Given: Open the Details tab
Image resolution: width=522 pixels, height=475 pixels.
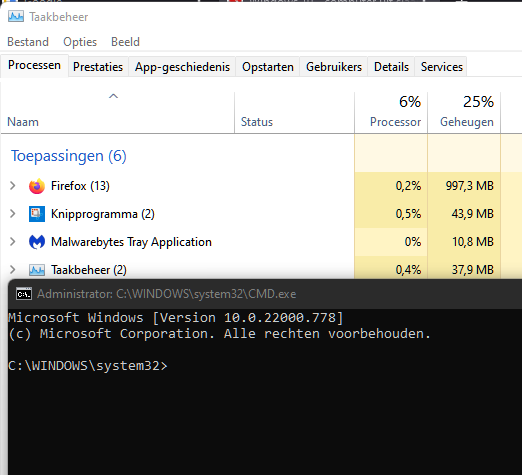Looking at the screenshot, I should coord(391,67).
